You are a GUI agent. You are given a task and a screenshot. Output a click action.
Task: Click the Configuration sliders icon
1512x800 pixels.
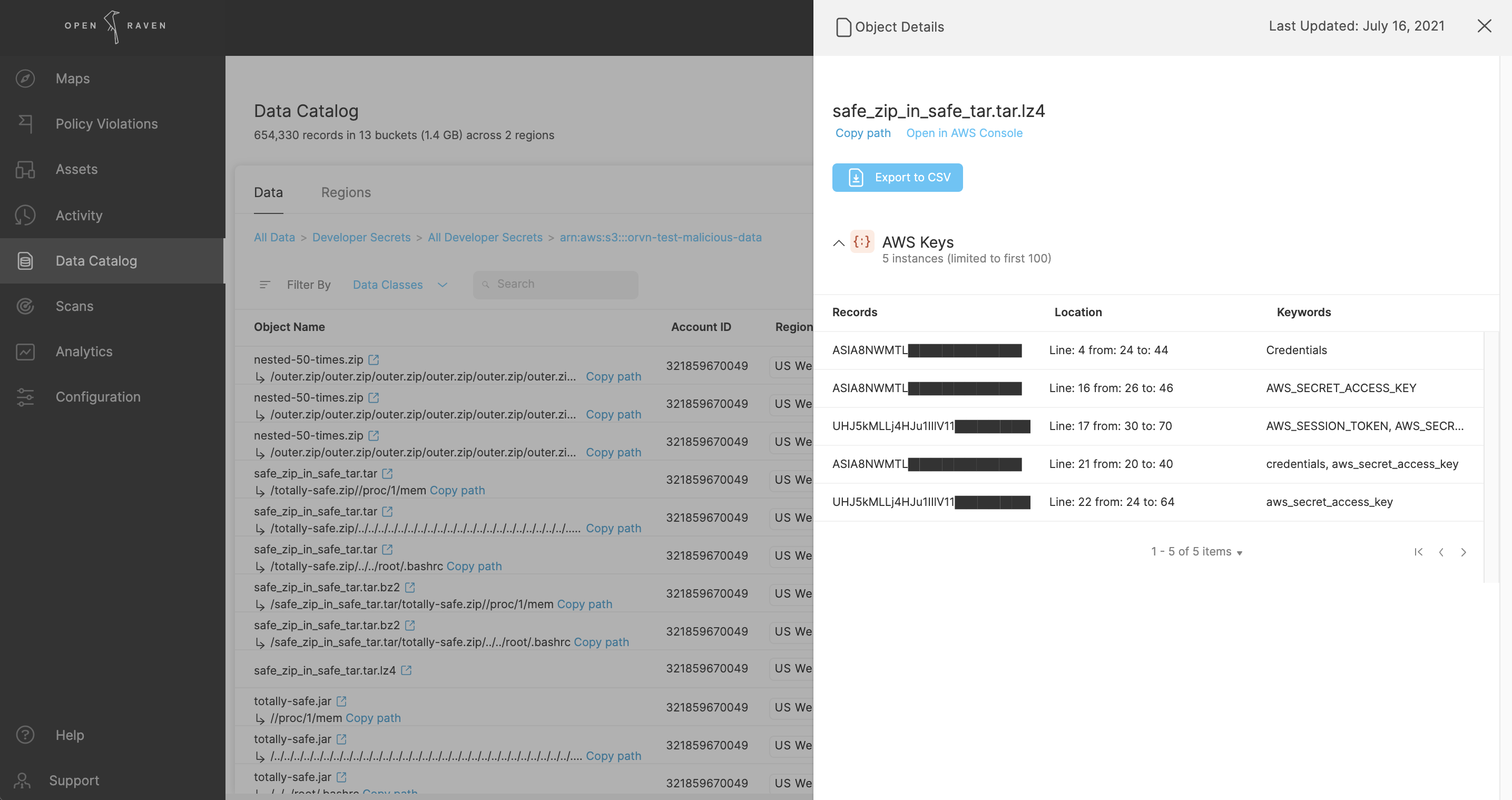(x=25, y=397)
